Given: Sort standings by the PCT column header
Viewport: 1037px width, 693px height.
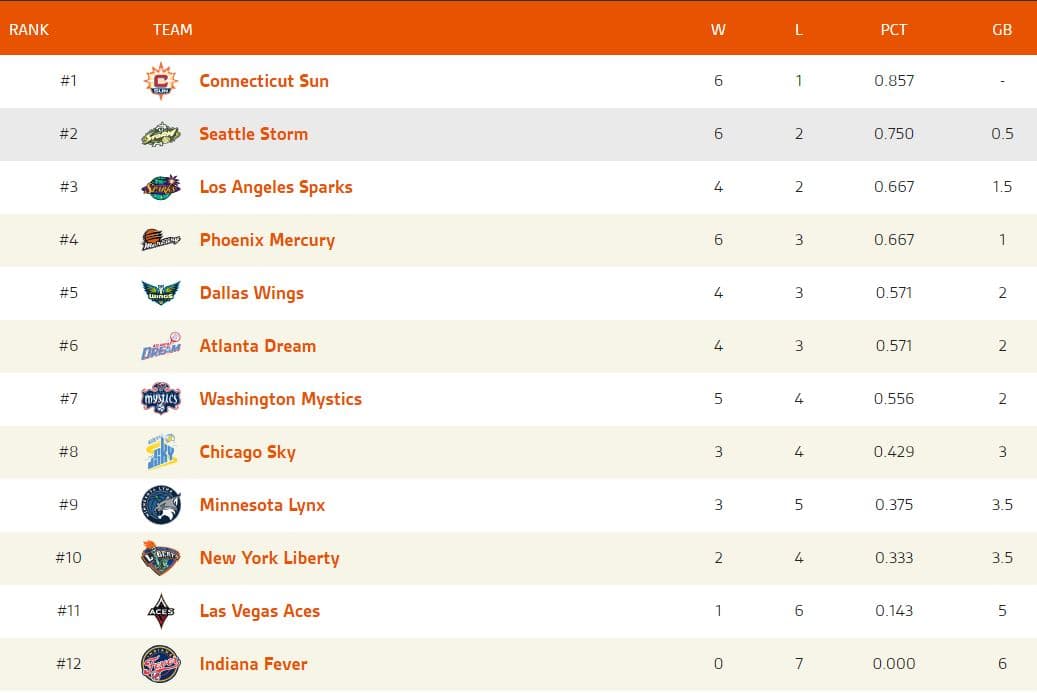Looking at the screenshot, I should pyautogui.click(x=893, y=29).
